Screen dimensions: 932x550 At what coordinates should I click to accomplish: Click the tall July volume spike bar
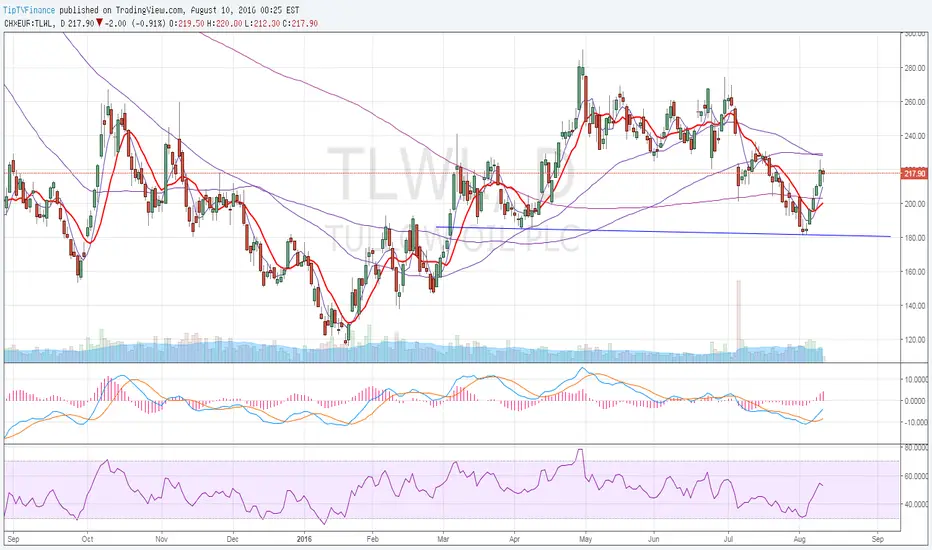(x=739, y=320)
